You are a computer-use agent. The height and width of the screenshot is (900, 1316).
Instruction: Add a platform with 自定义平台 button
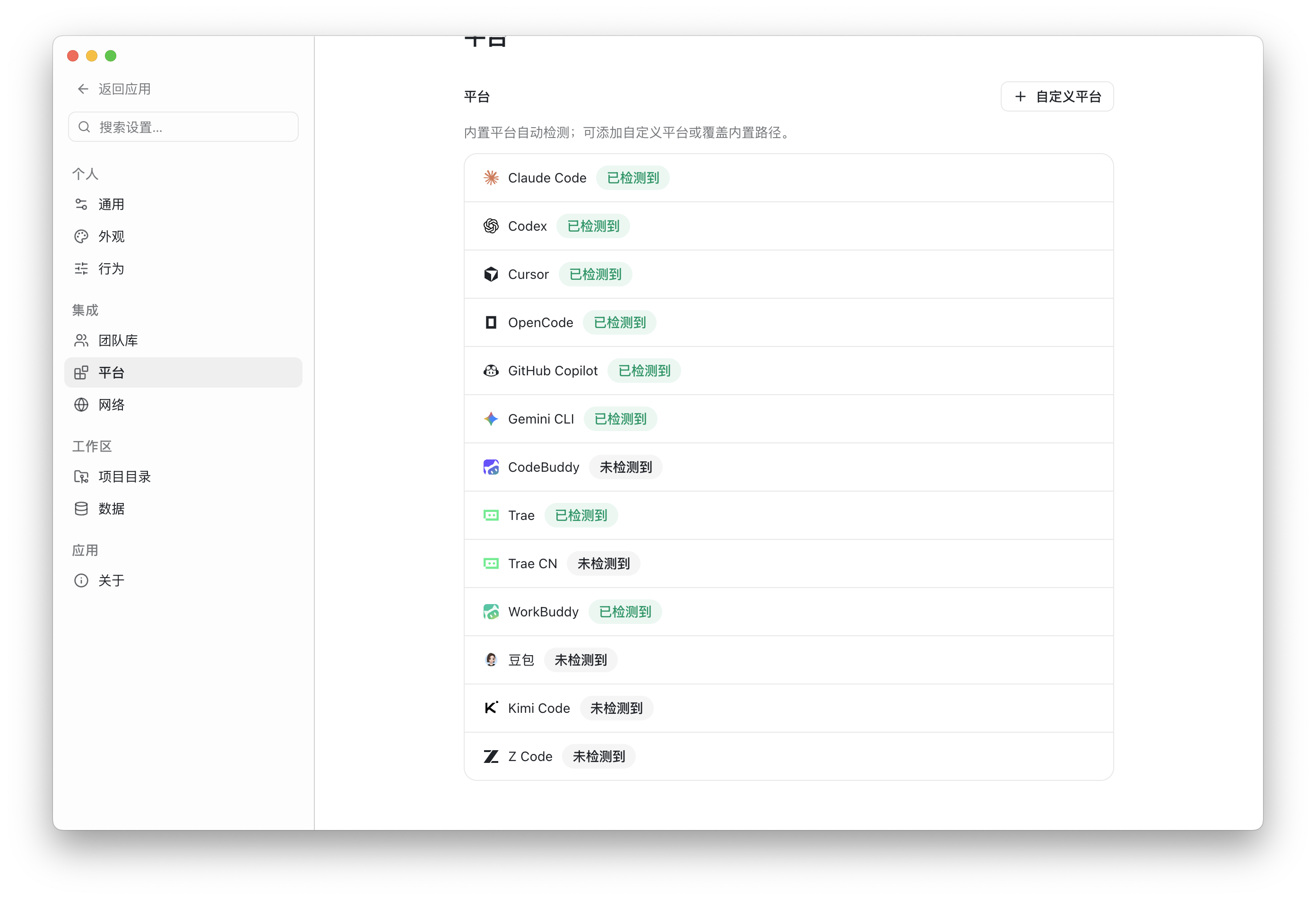pos(1056,96)
